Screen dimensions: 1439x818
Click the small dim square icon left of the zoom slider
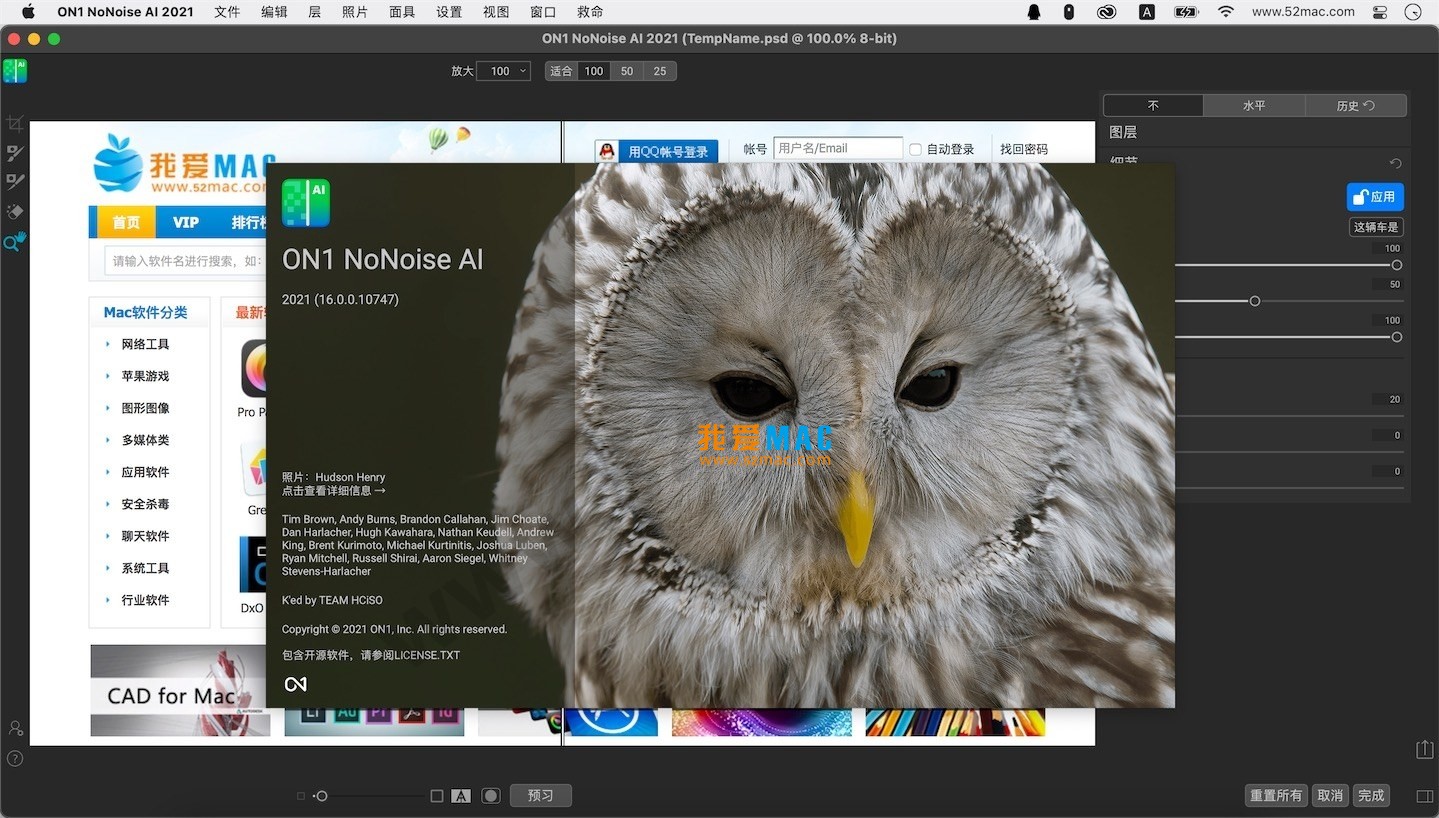pyautogui.click(x=301, y=796)
